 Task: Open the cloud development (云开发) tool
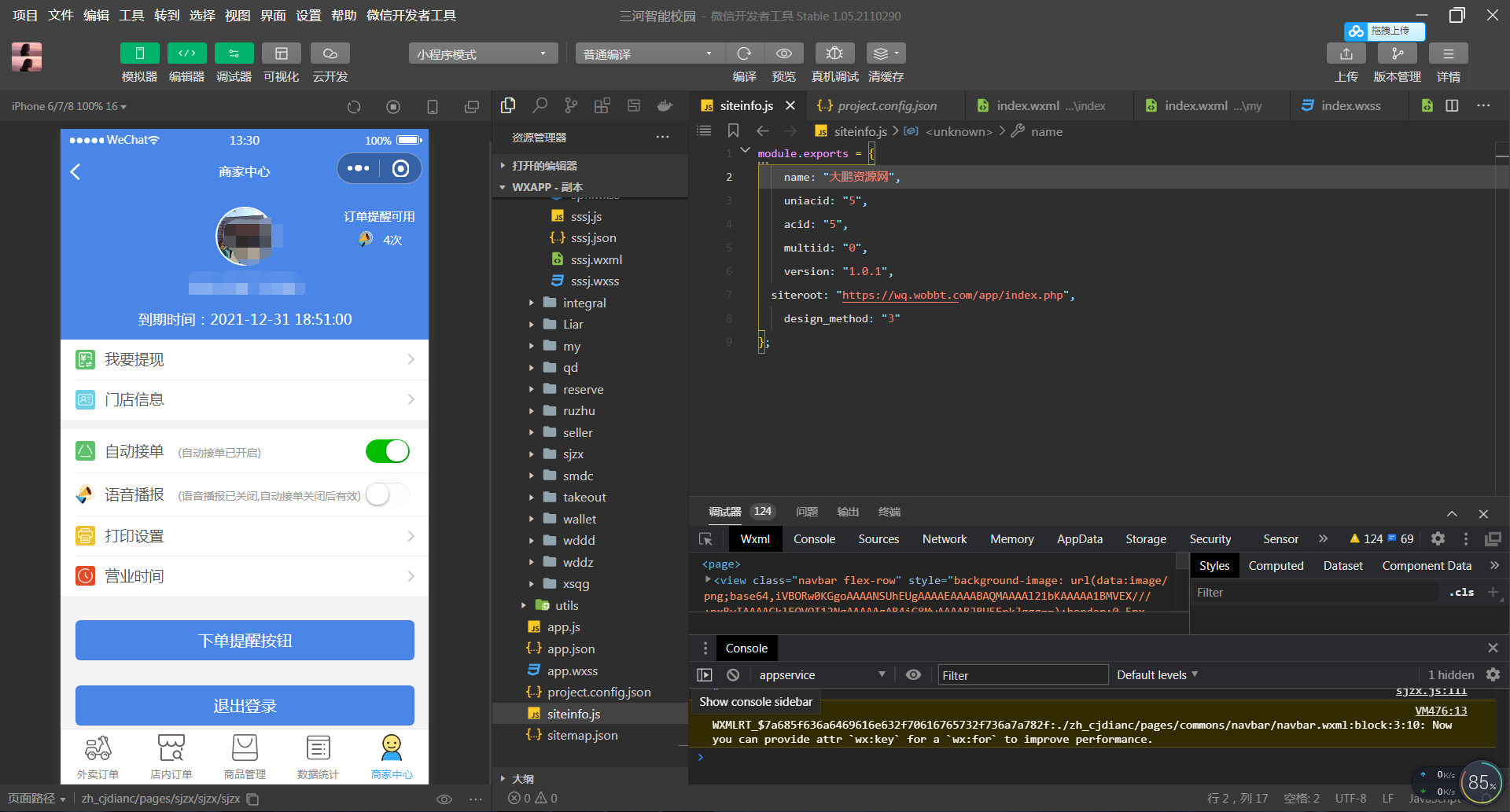330,53
